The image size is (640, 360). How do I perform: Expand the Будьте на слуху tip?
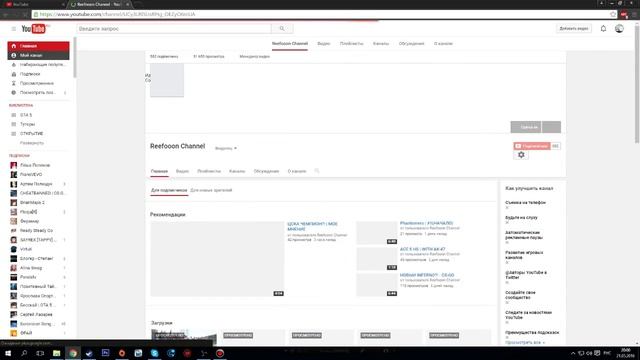click(521, 218)
